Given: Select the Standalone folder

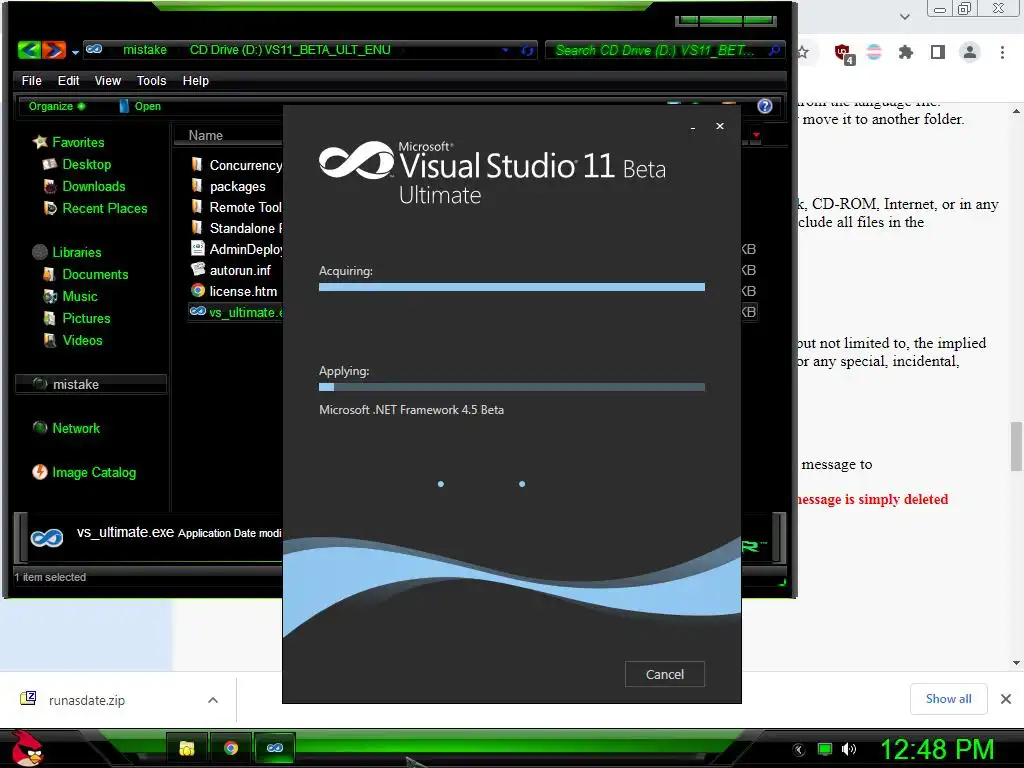Looking at the screenshot, I should click(x=236, y=228).
